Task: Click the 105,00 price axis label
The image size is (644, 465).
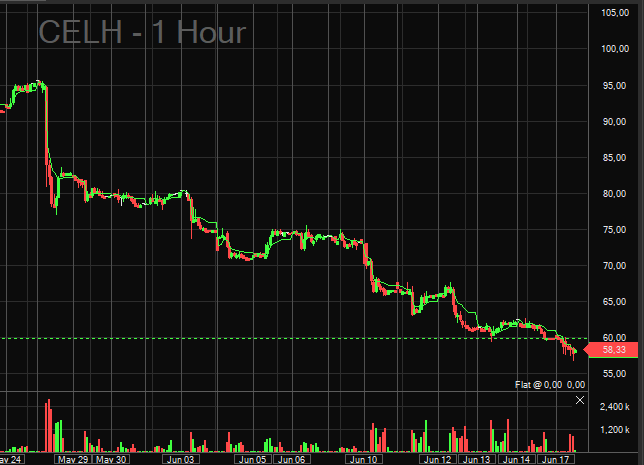Action: tap(615, 13)
